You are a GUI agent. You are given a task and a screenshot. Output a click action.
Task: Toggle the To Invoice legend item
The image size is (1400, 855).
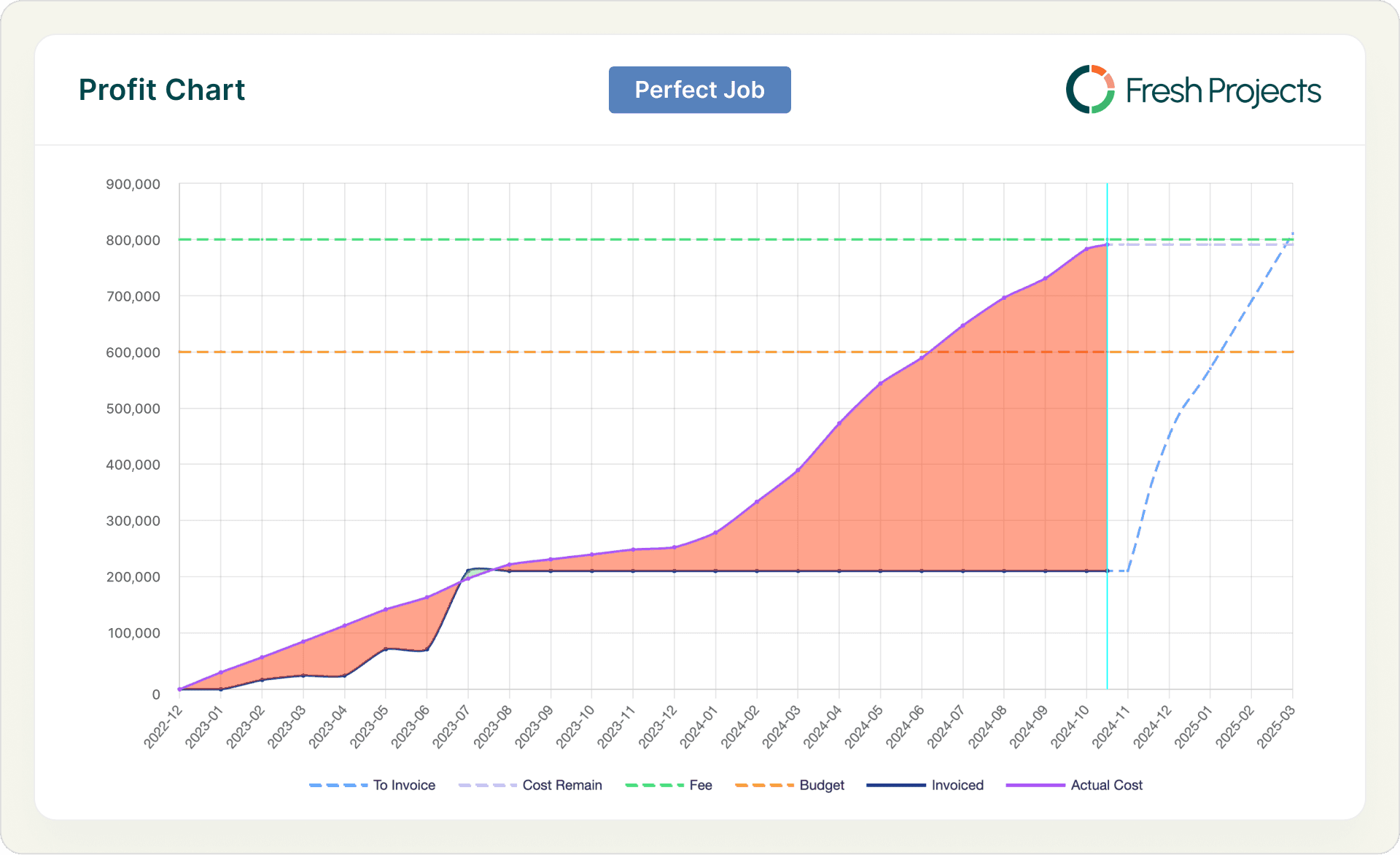point(404,785)
